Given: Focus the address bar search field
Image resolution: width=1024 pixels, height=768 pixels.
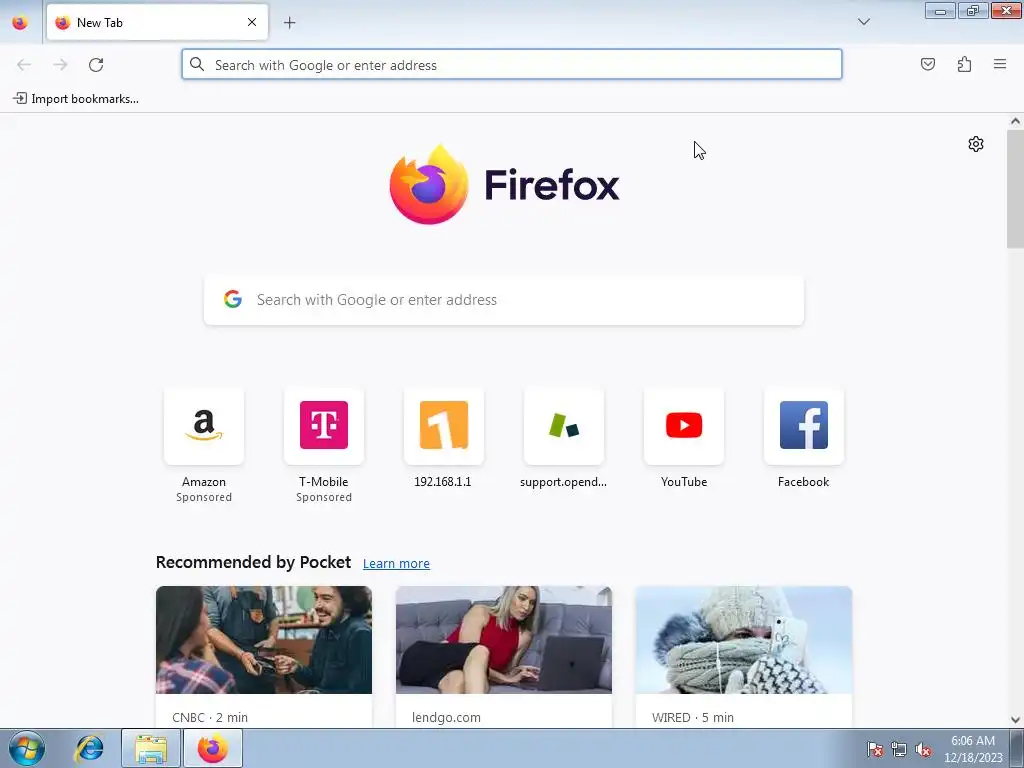Looking at the screenshot, I should coord(512,65).
